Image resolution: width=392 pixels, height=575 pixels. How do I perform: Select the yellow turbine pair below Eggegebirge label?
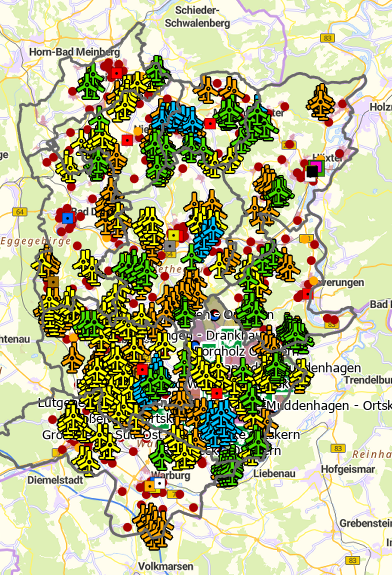click(x=87, y=267)
